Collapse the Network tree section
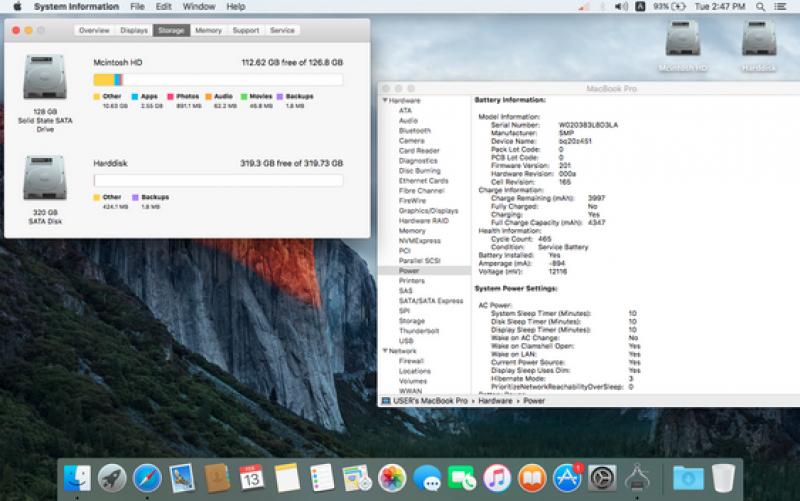 click(385, 351)
